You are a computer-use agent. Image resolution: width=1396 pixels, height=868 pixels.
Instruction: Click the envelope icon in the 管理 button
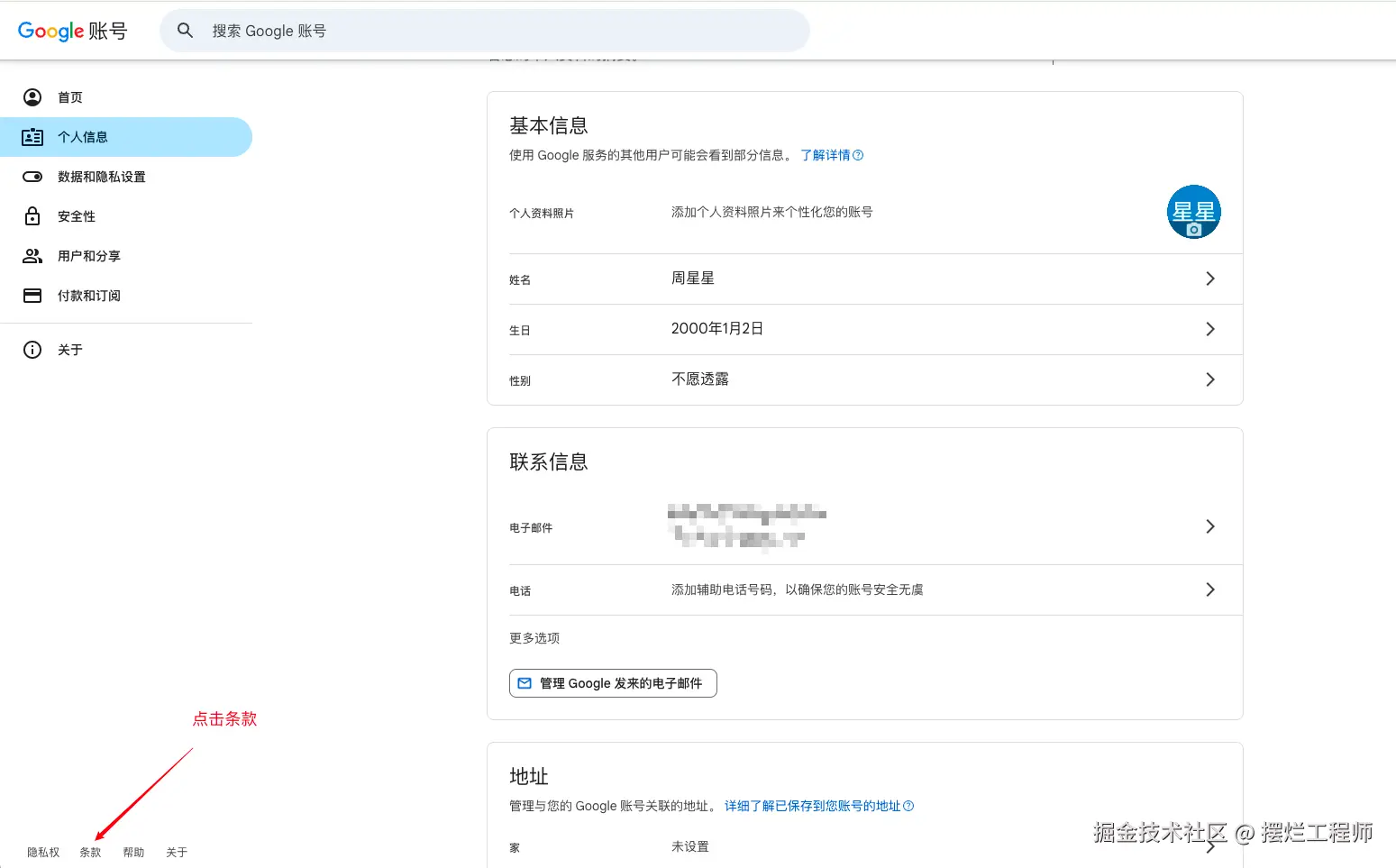point(525,683)
